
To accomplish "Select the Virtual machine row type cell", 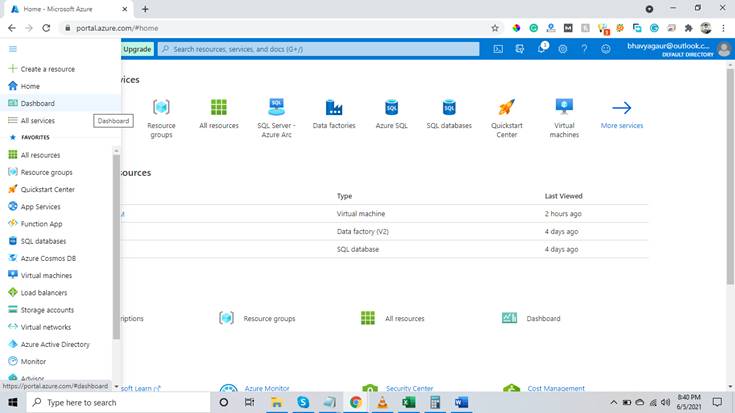I will coord(360,214).
